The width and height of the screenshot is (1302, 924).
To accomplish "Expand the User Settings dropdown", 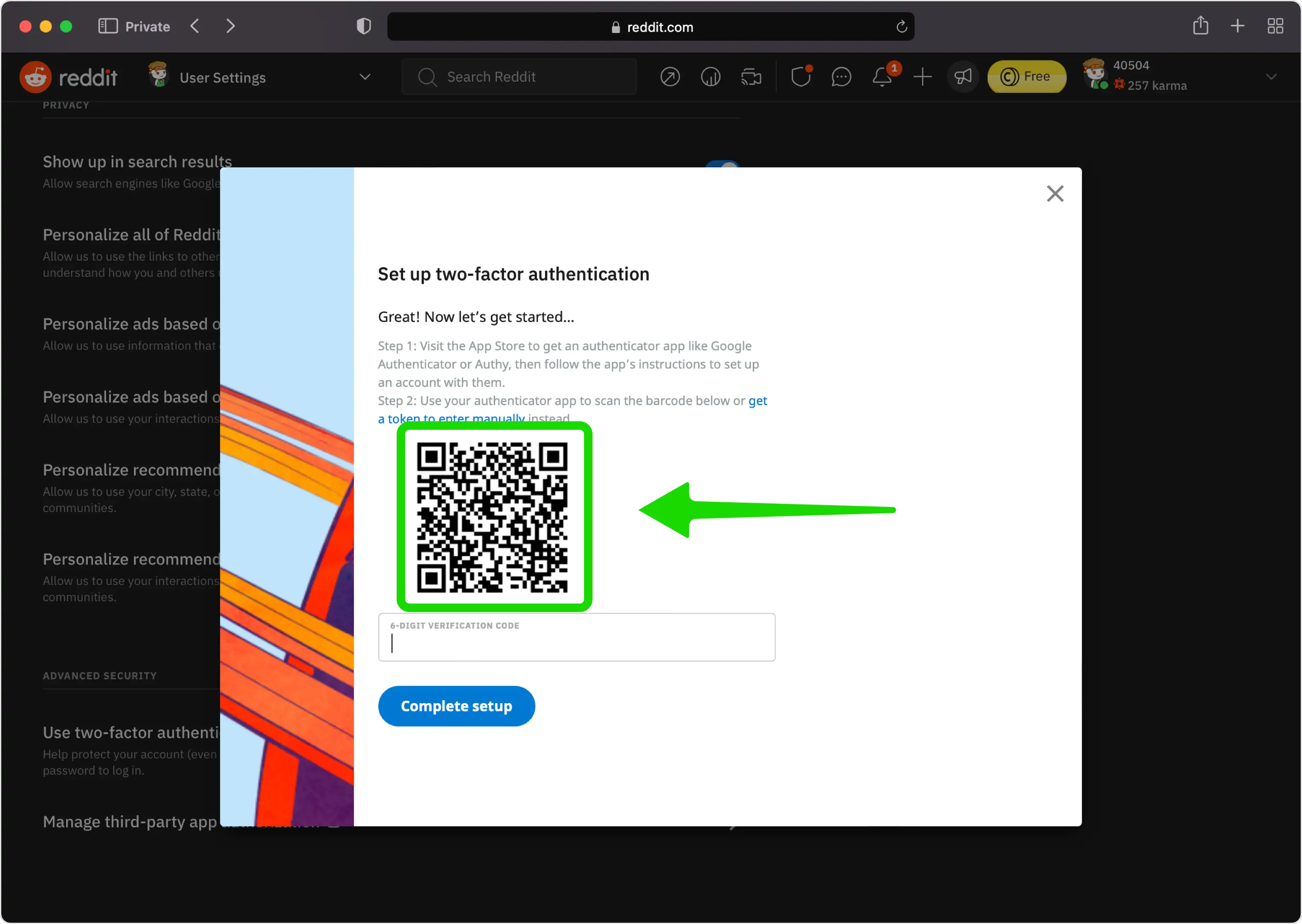I will (365, 76).
